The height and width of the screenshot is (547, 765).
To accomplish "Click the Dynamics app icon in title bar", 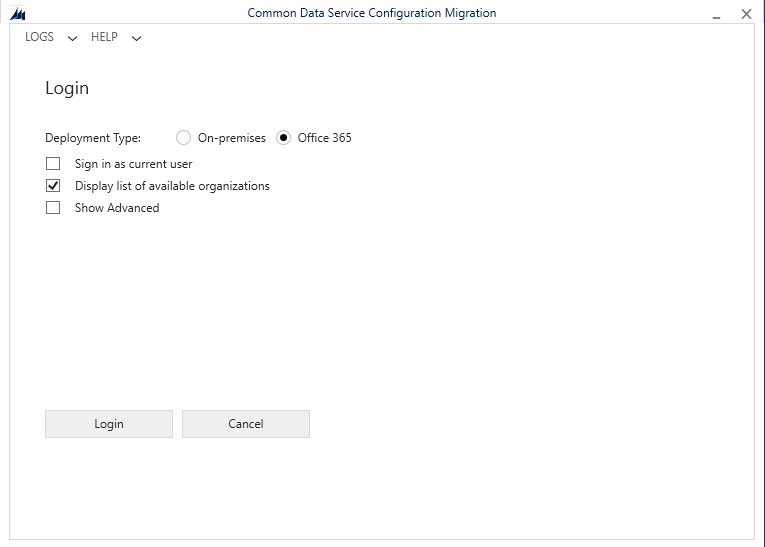I will tap(17, 14).
